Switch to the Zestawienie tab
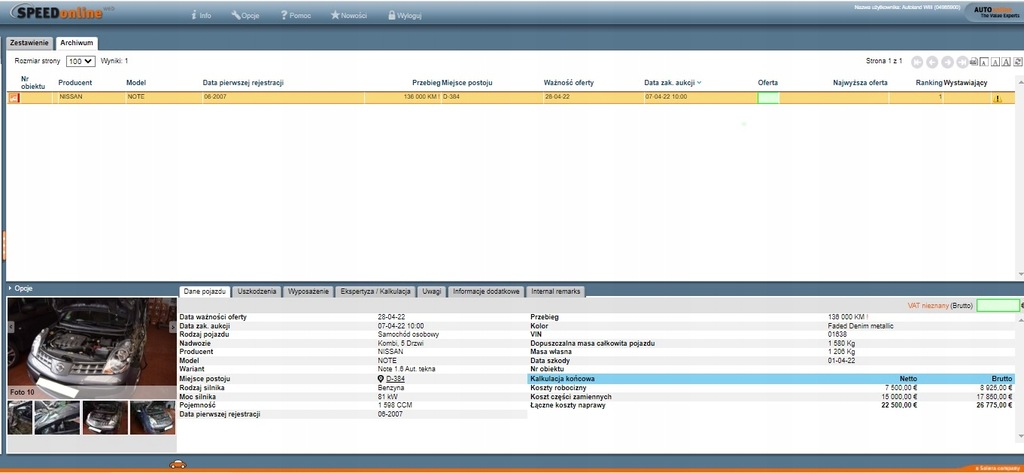This screenshot has height=473, width=1024. pyautogui.click(x=29, y=43)
